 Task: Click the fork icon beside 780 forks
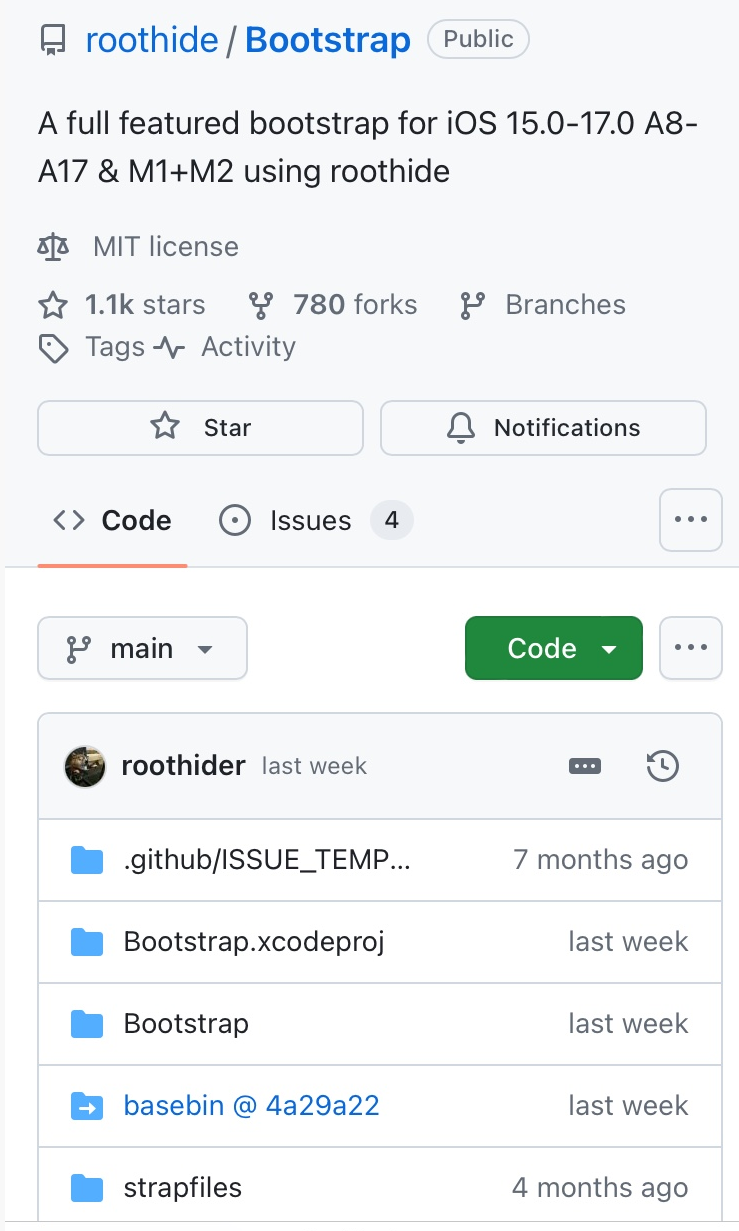click(261, 305)
